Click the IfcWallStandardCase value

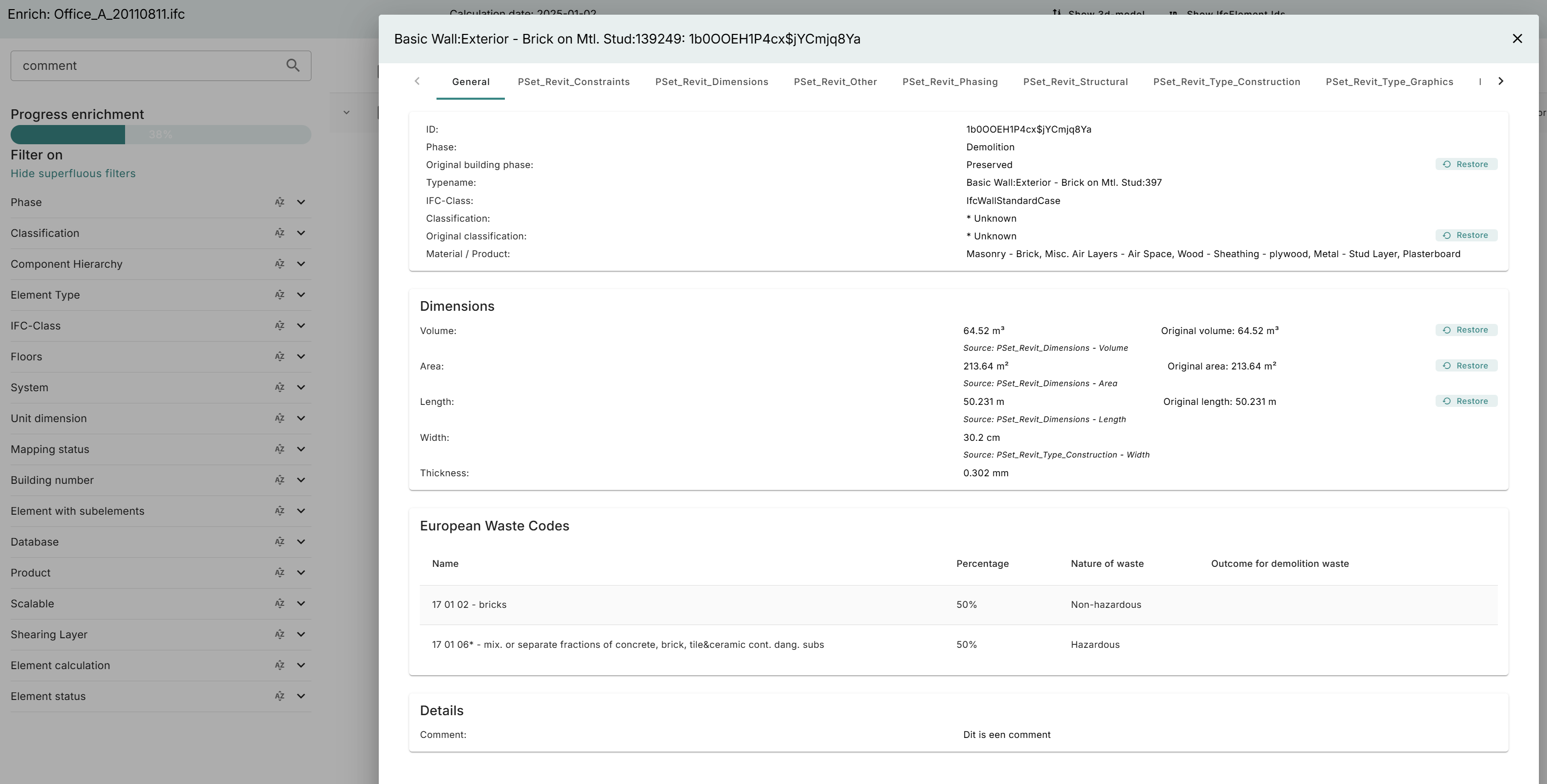coord(1013,200)
